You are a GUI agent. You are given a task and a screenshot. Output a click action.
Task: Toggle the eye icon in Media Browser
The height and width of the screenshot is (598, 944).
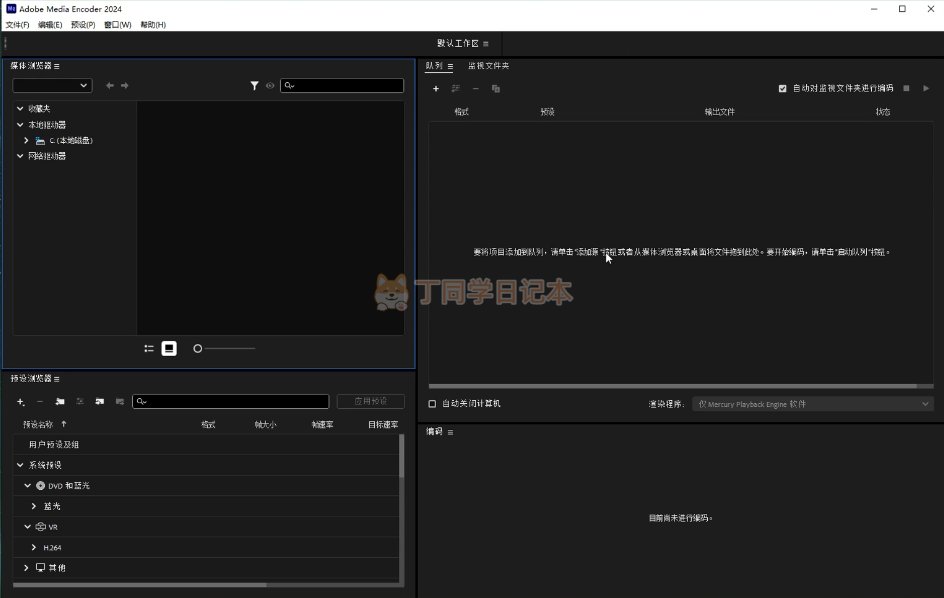coord(270,86)
